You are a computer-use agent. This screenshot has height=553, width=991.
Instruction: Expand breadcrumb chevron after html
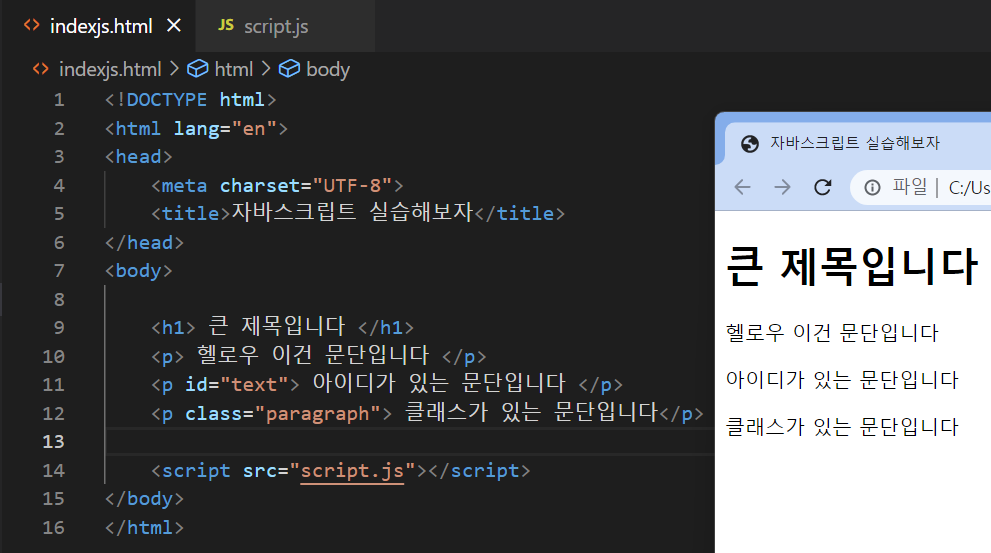coord(266,68)
